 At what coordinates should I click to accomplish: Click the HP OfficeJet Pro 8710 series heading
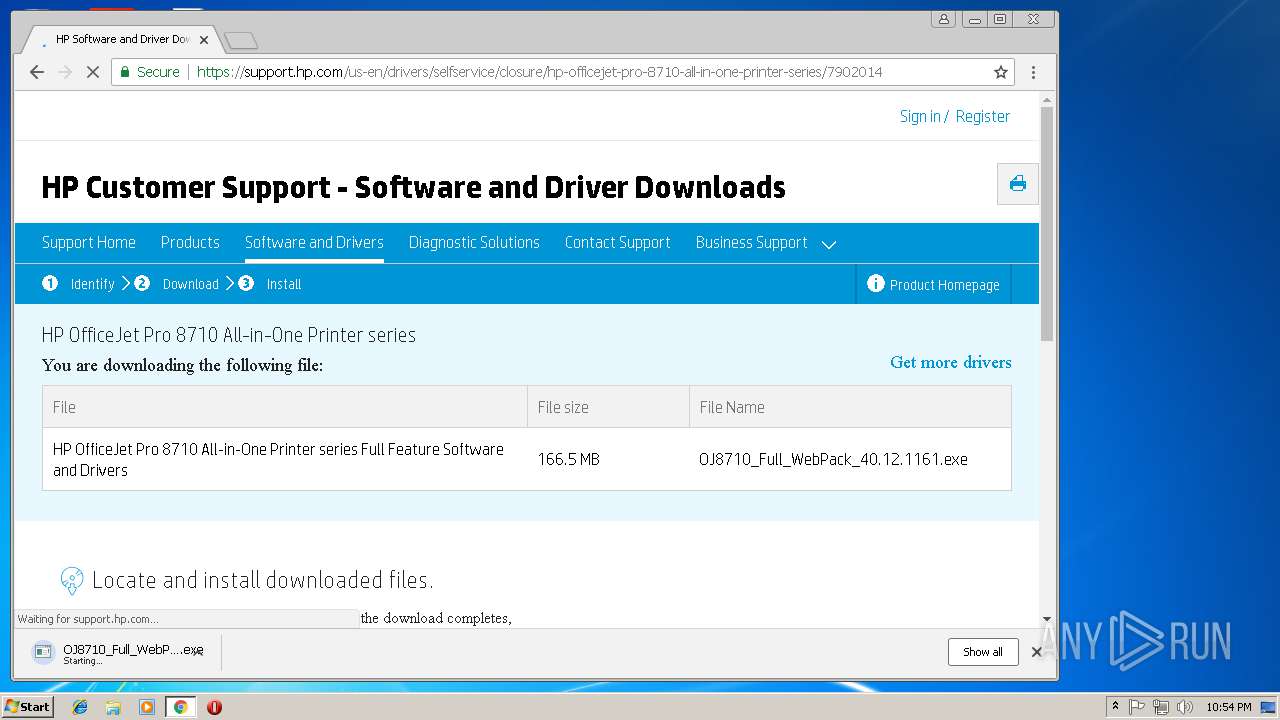[x=229, y=335]
